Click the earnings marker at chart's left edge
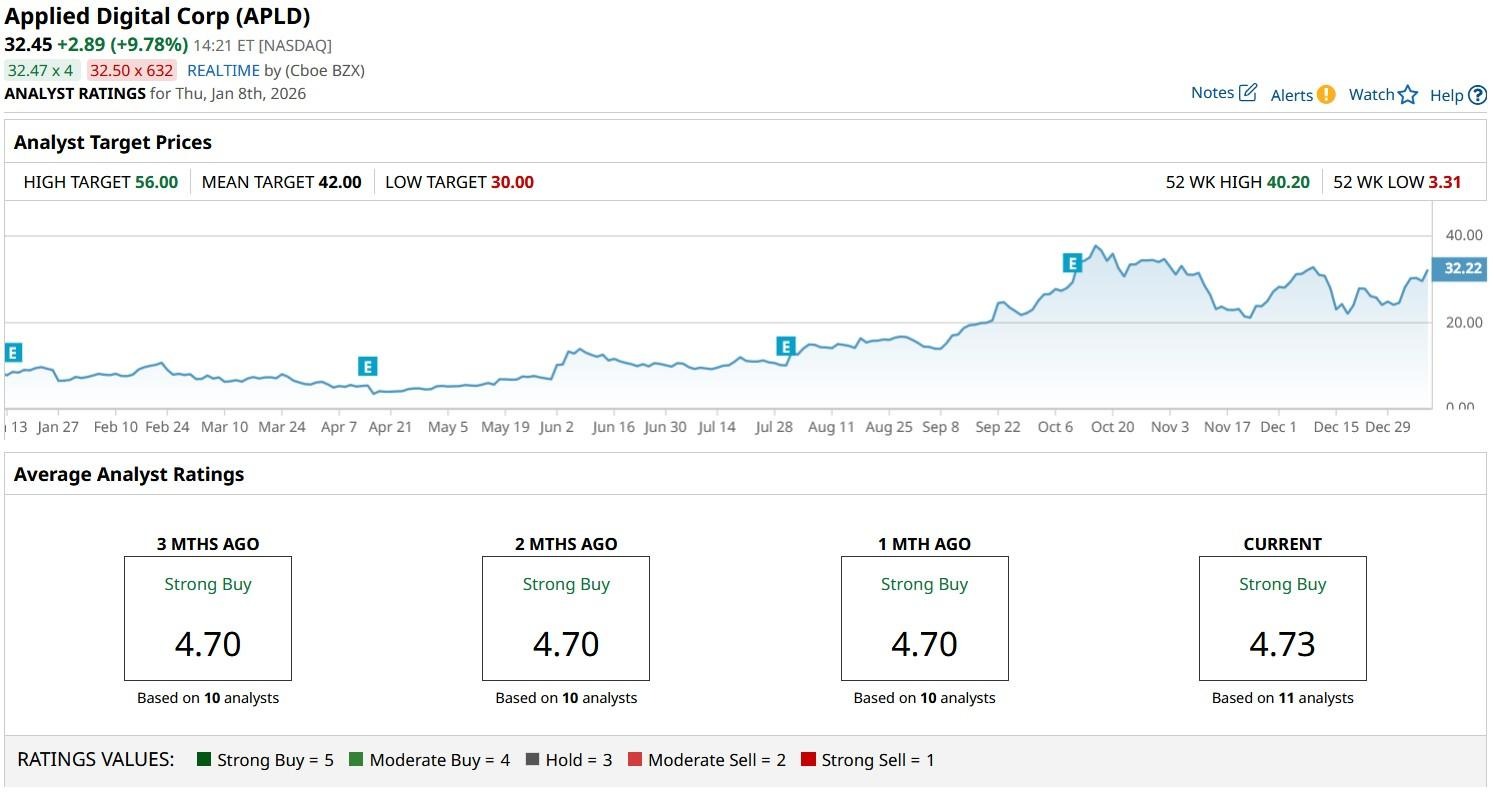Screen dimensions: 1494x792 12,352
